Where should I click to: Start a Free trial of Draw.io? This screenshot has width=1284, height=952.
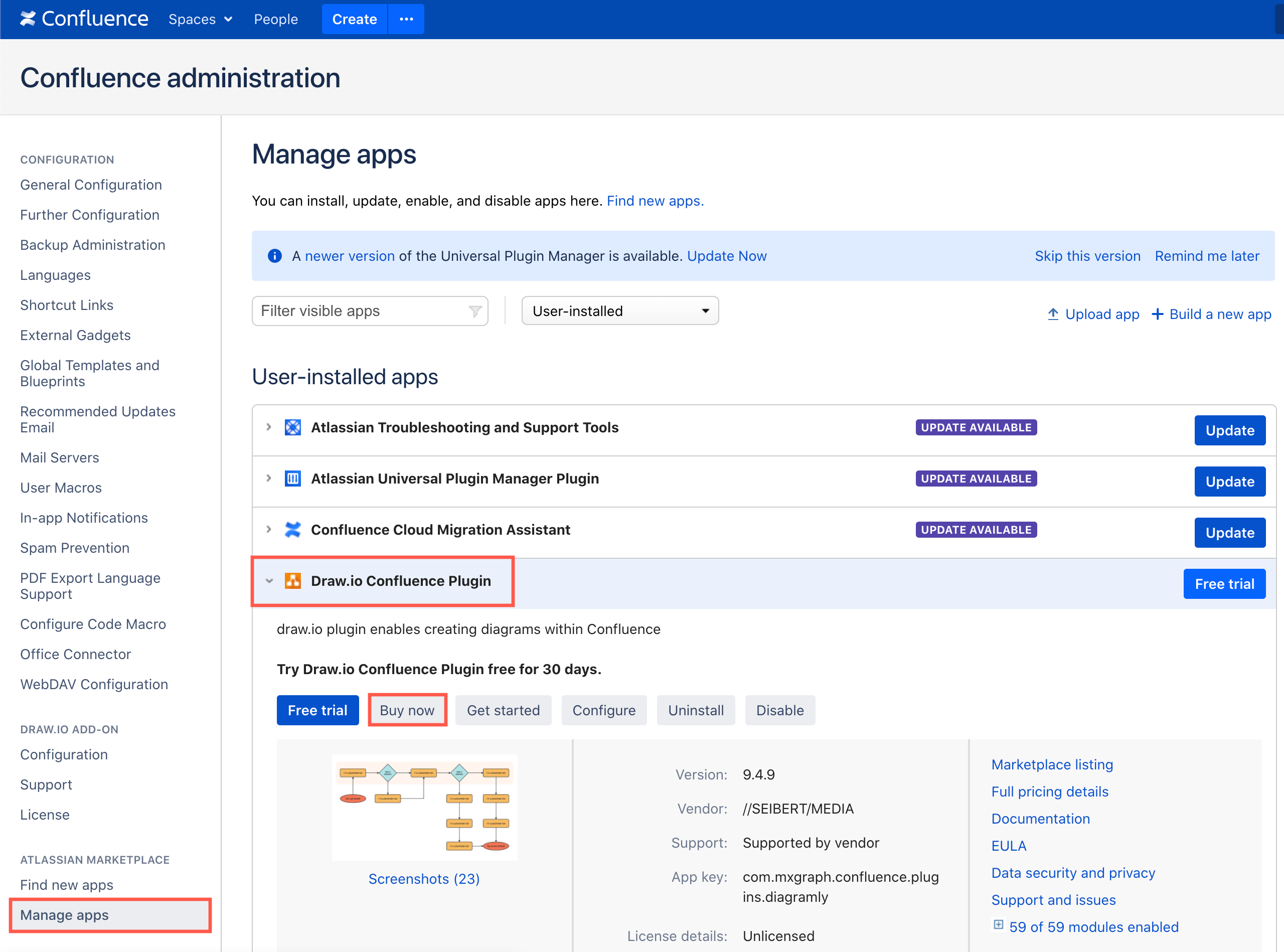pyautogui.click(x=317, y=710)
